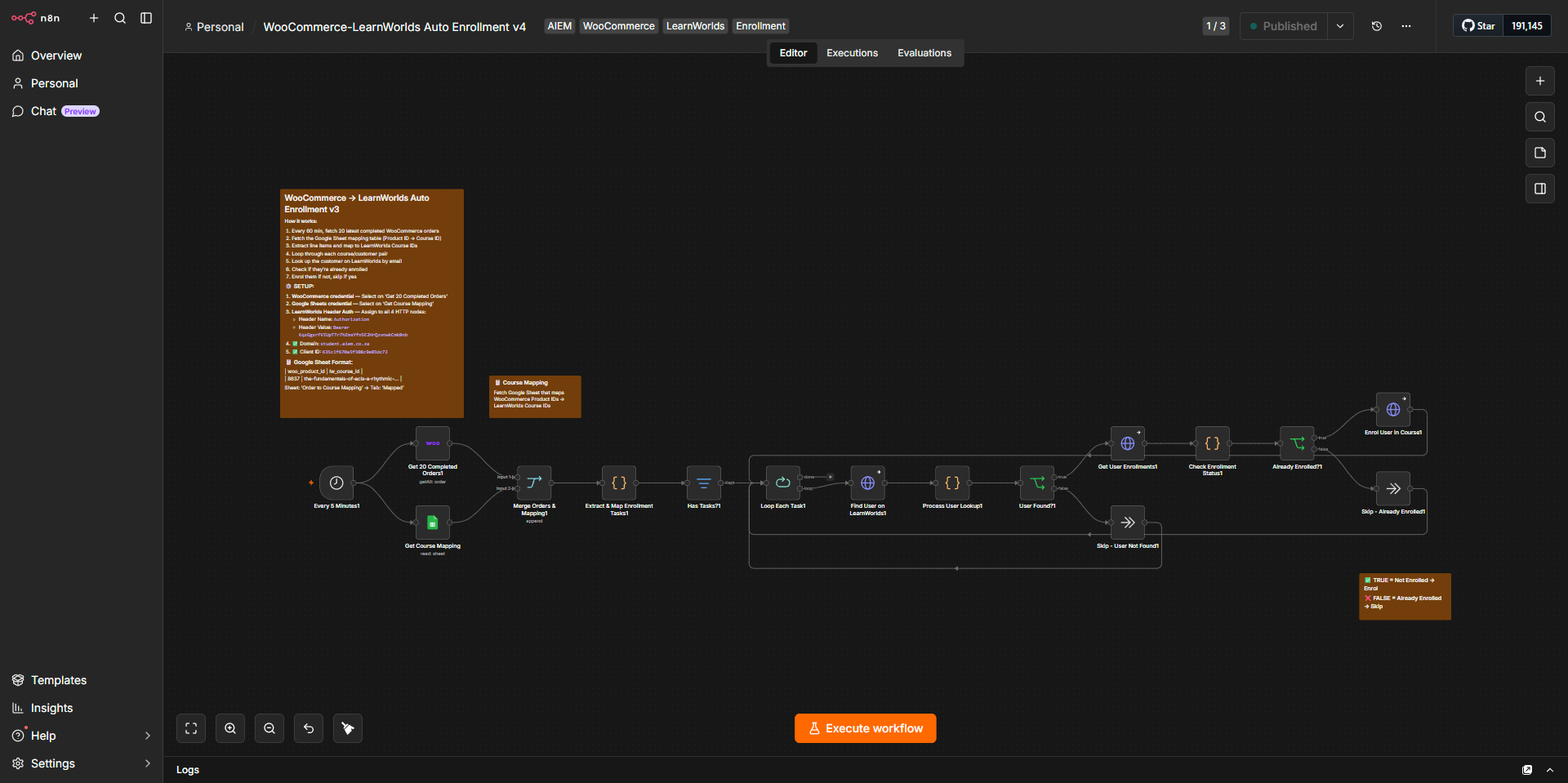The image size is (1568, 783).
Task: Toggle the right side panel button
Action: tap(1540, 189)
